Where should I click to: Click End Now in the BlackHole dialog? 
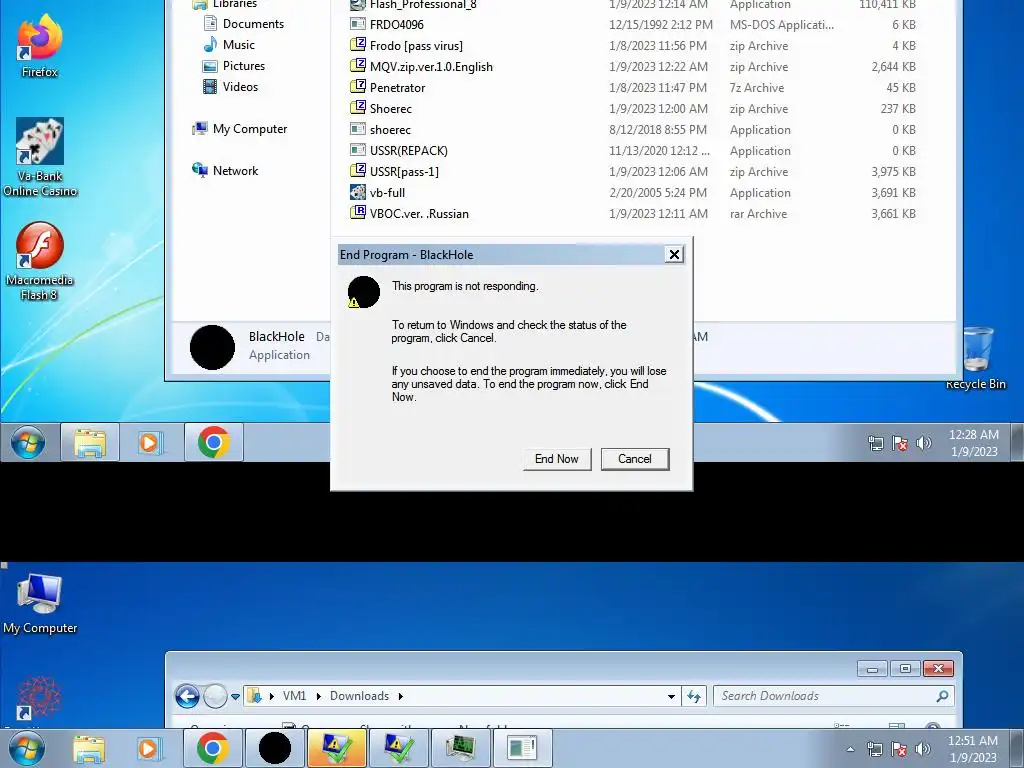point(557,459)
